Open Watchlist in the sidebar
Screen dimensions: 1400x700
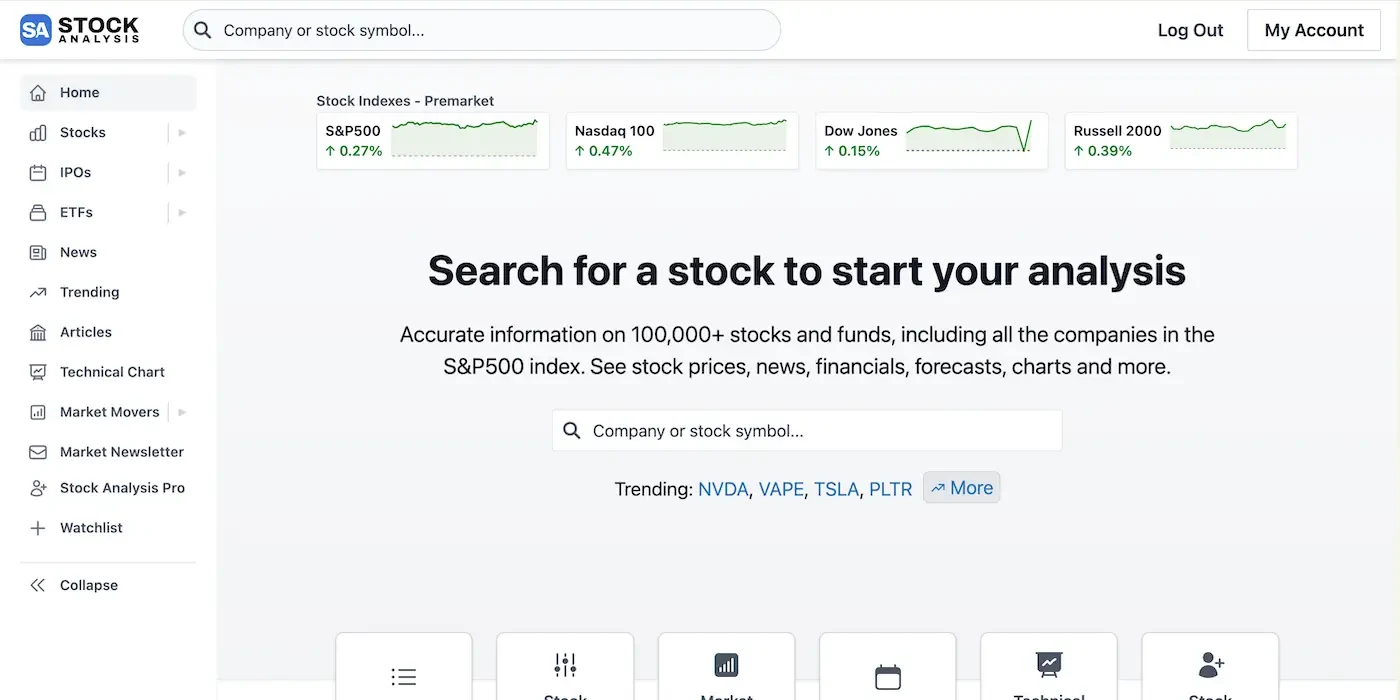pos(108,528)
